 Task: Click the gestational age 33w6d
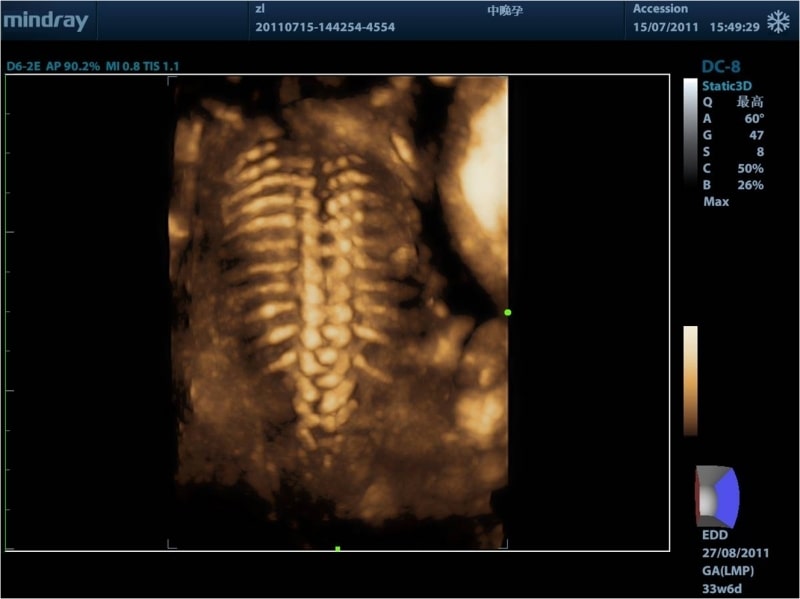[721, 589]
